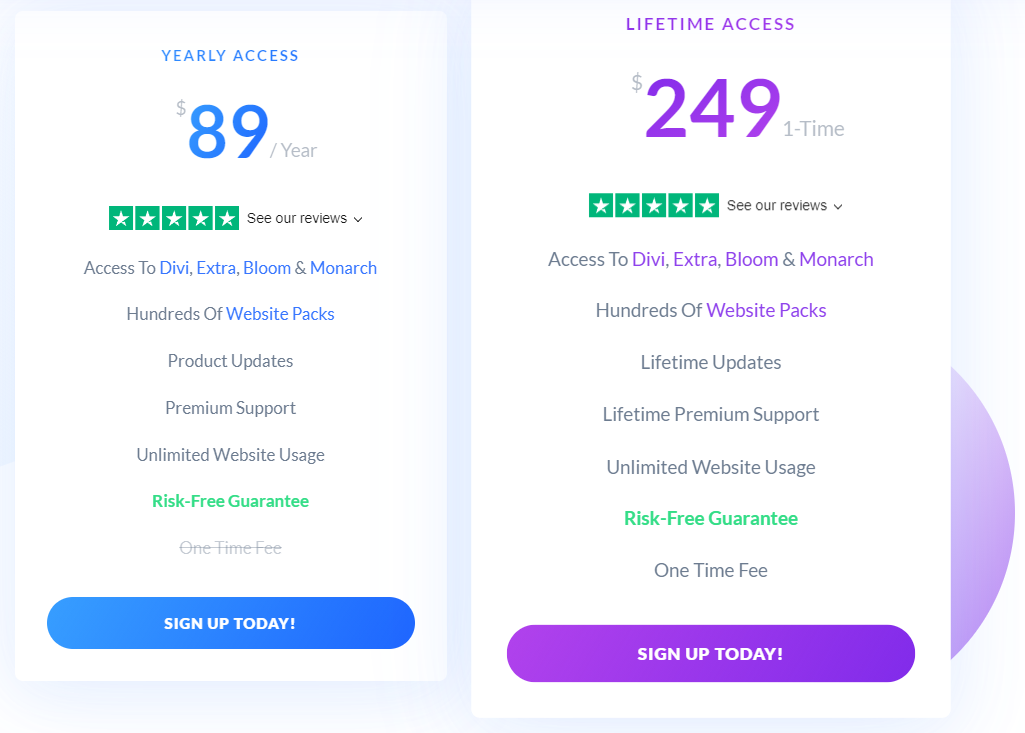This screenshot has height=733, width=1025.
Task: Open the purple Extra link in Lifetime plan
Action: point(696,260)
